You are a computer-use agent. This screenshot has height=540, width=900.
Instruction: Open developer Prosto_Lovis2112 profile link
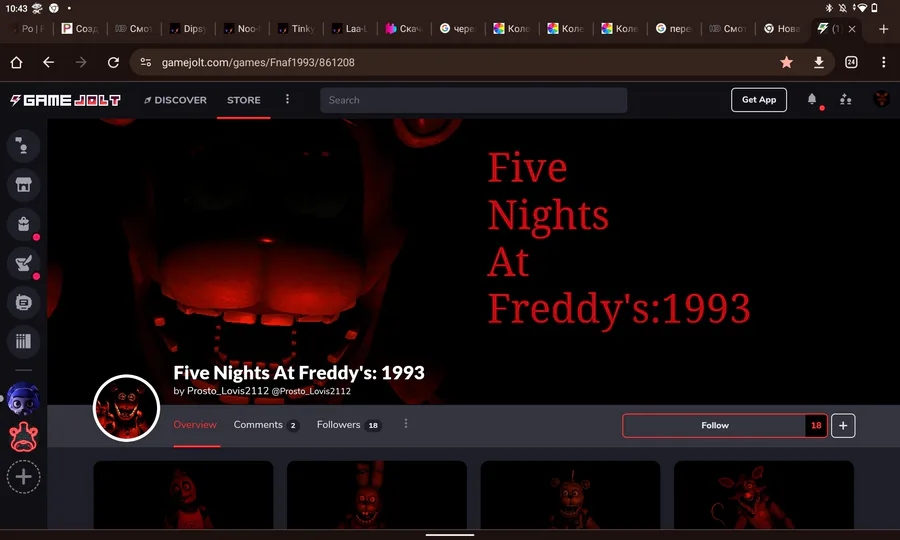[x=228, y=391]
